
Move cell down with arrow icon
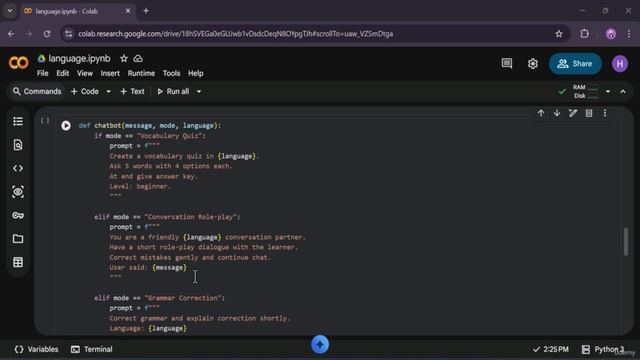tap(557, 113)
